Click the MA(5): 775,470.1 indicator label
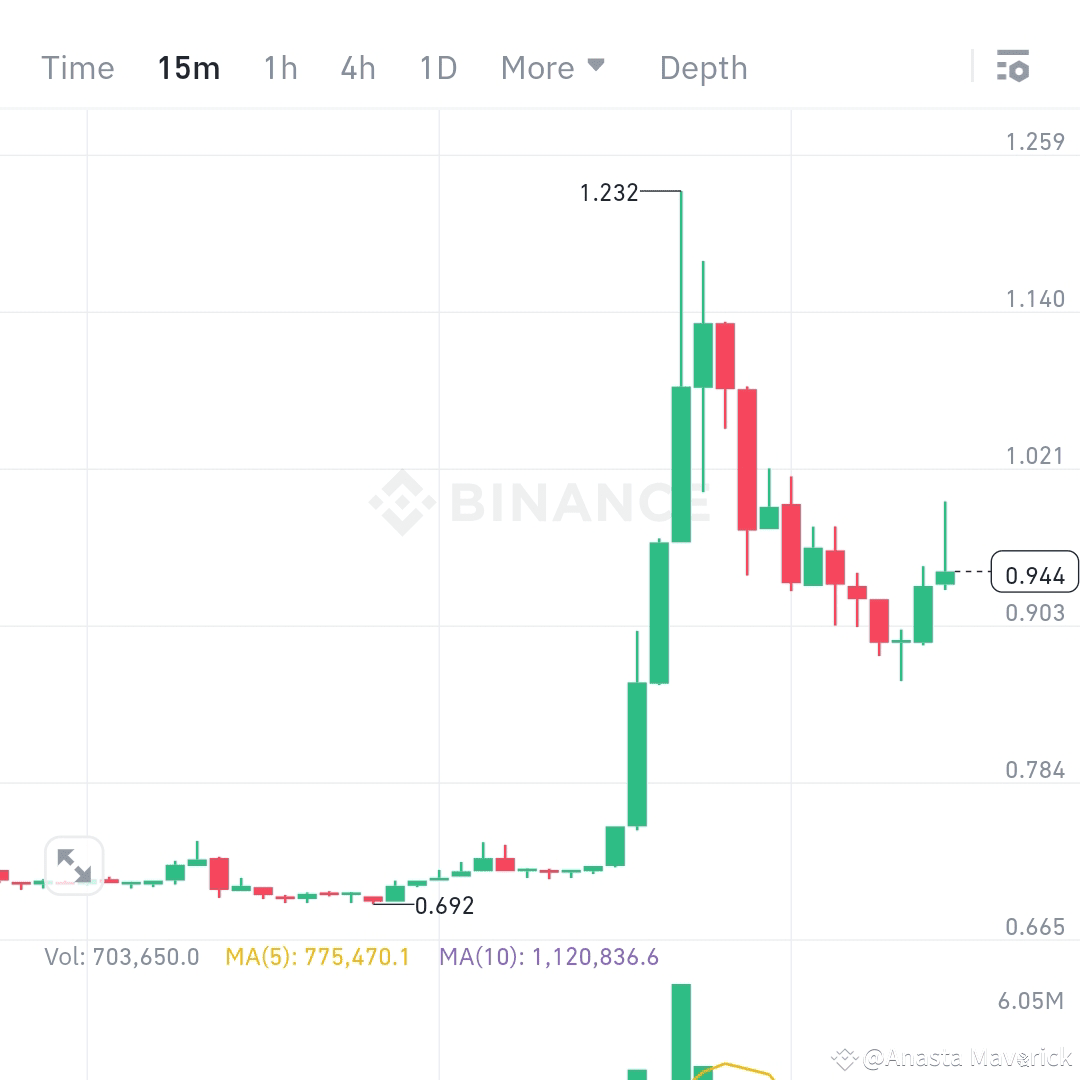The width and height of the screenshot is (1080, 1080). (x=318, y=956)
